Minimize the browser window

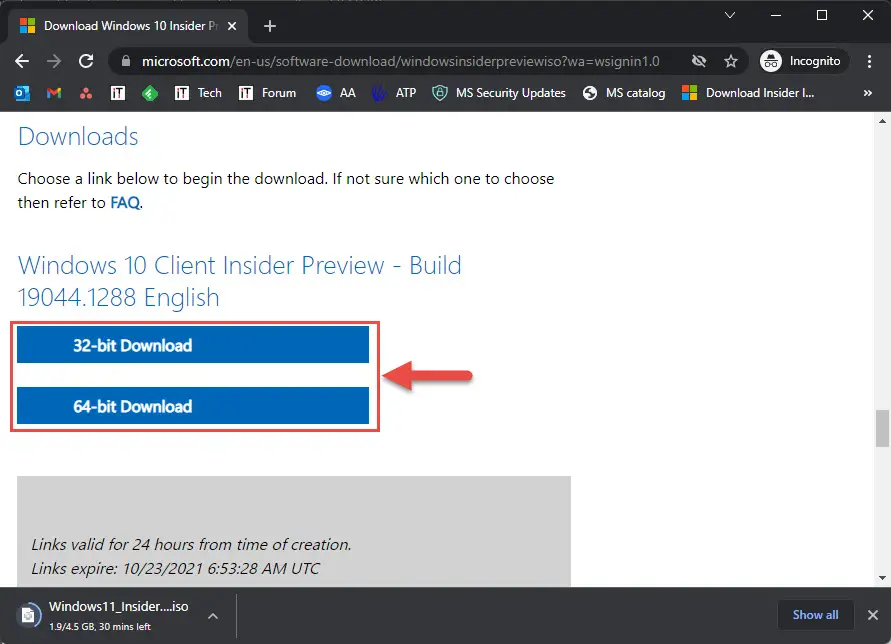point(776,15)
